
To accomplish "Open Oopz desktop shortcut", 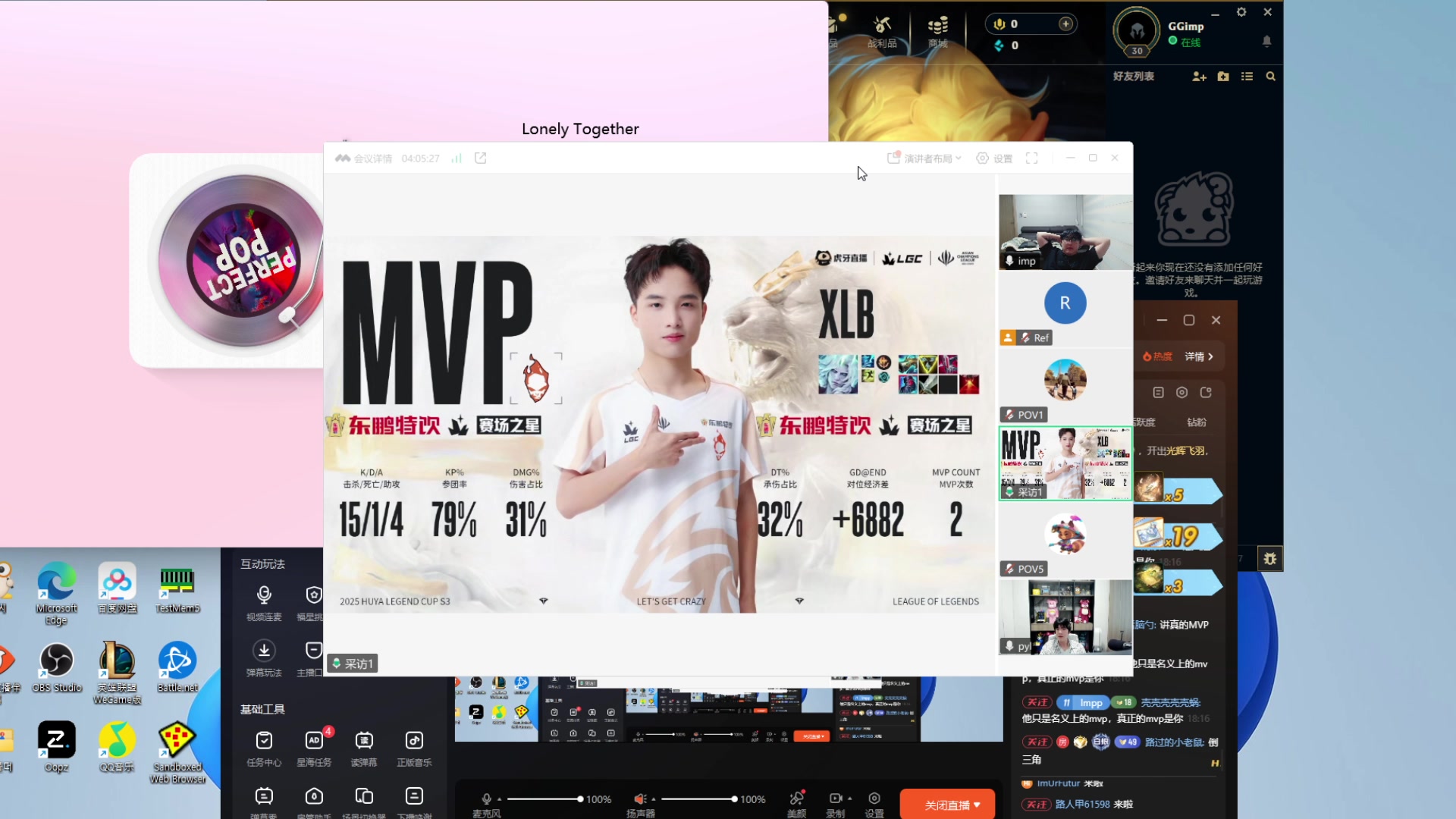I will click(56, 747).
